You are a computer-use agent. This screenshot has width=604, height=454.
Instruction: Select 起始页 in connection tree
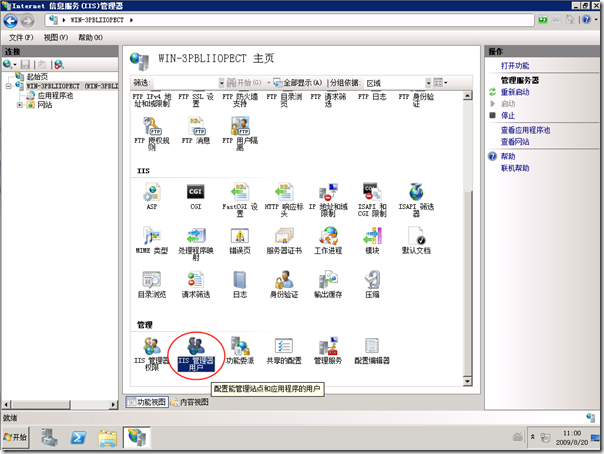click(37, 77)
